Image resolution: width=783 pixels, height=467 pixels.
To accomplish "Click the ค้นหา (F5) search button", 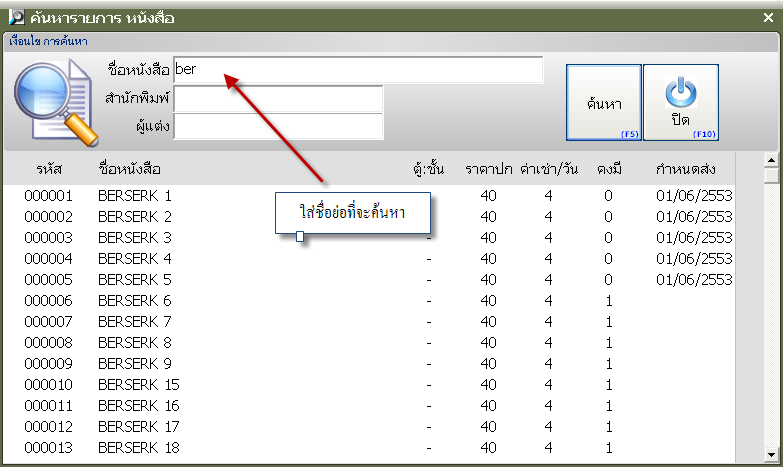I will click(x=604, y=102).
